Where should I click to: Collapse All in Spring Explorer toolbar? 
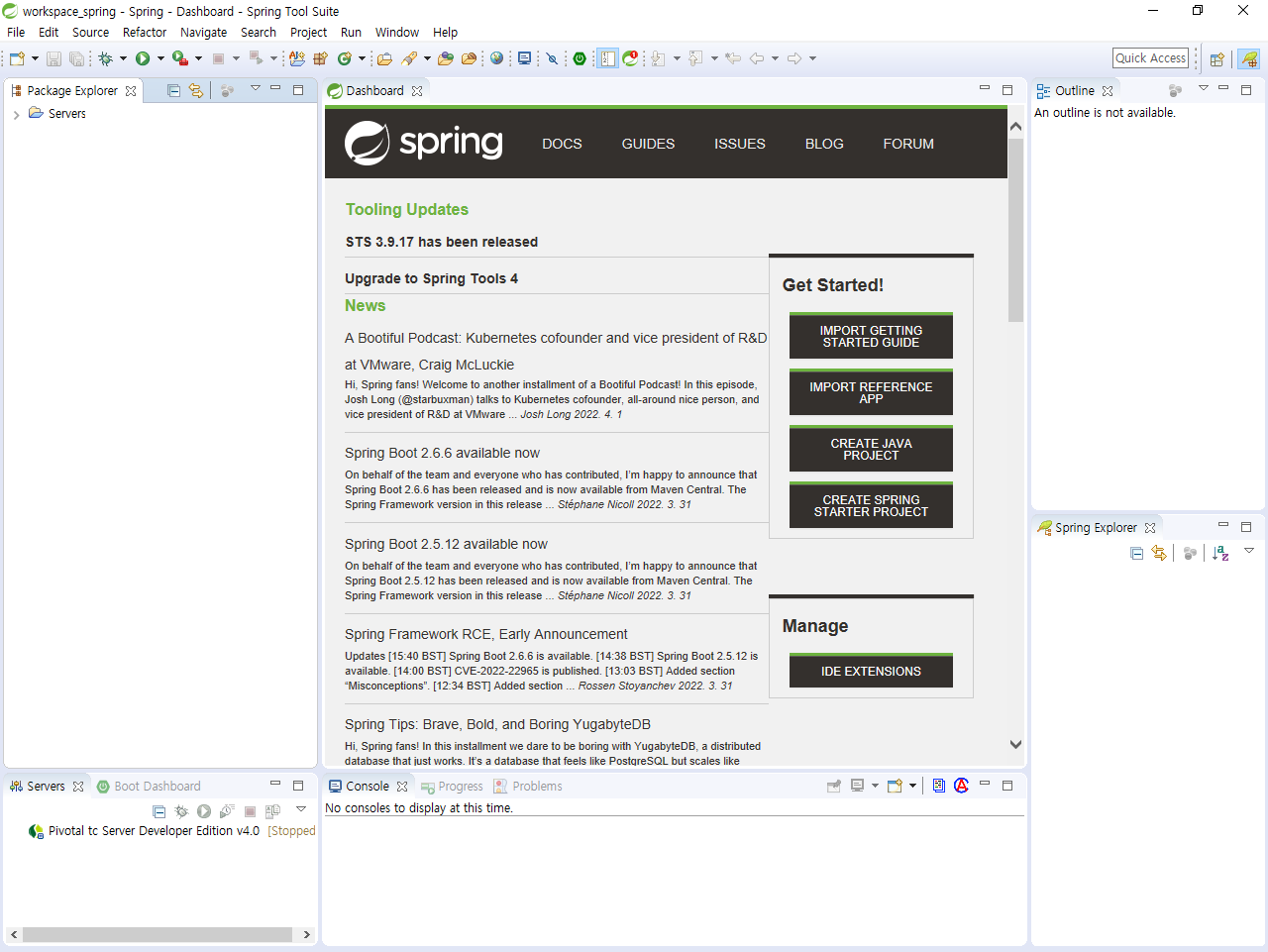tap(1136, 553)
